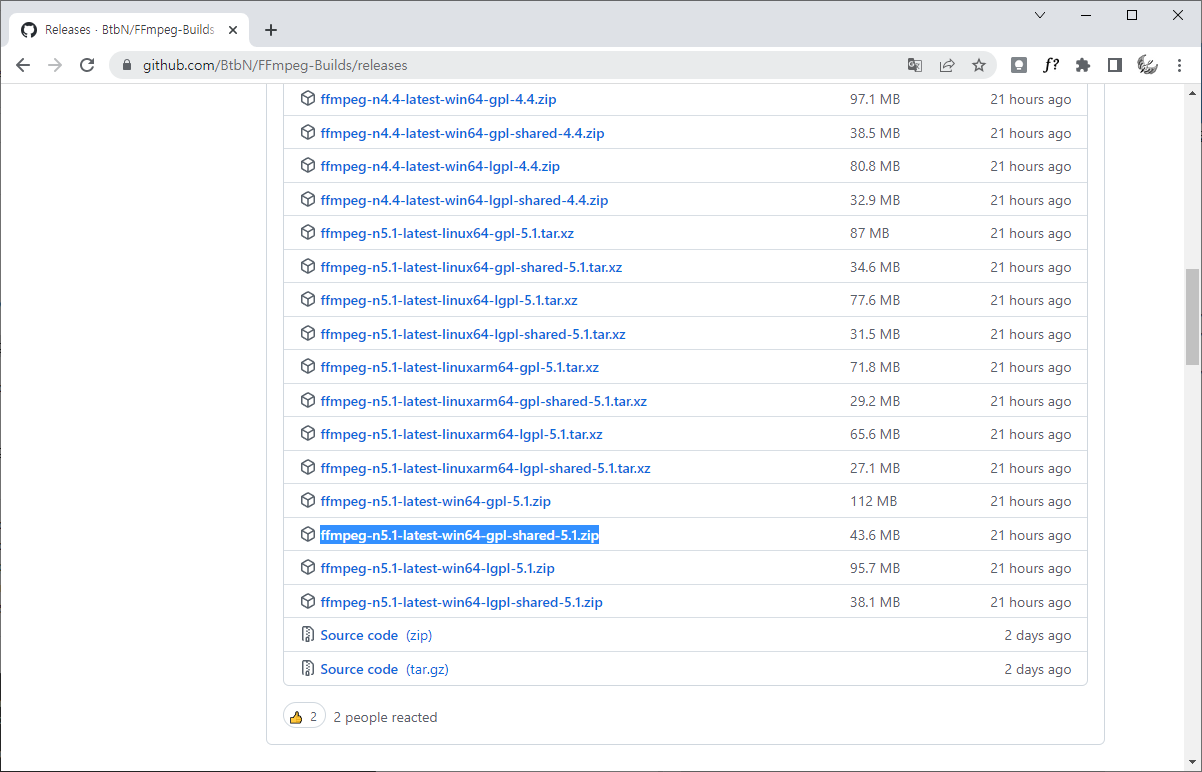Reload the GitHub releases page
Screen dimensions: 1202x772
pyautogui.click(x=87, y=65)
